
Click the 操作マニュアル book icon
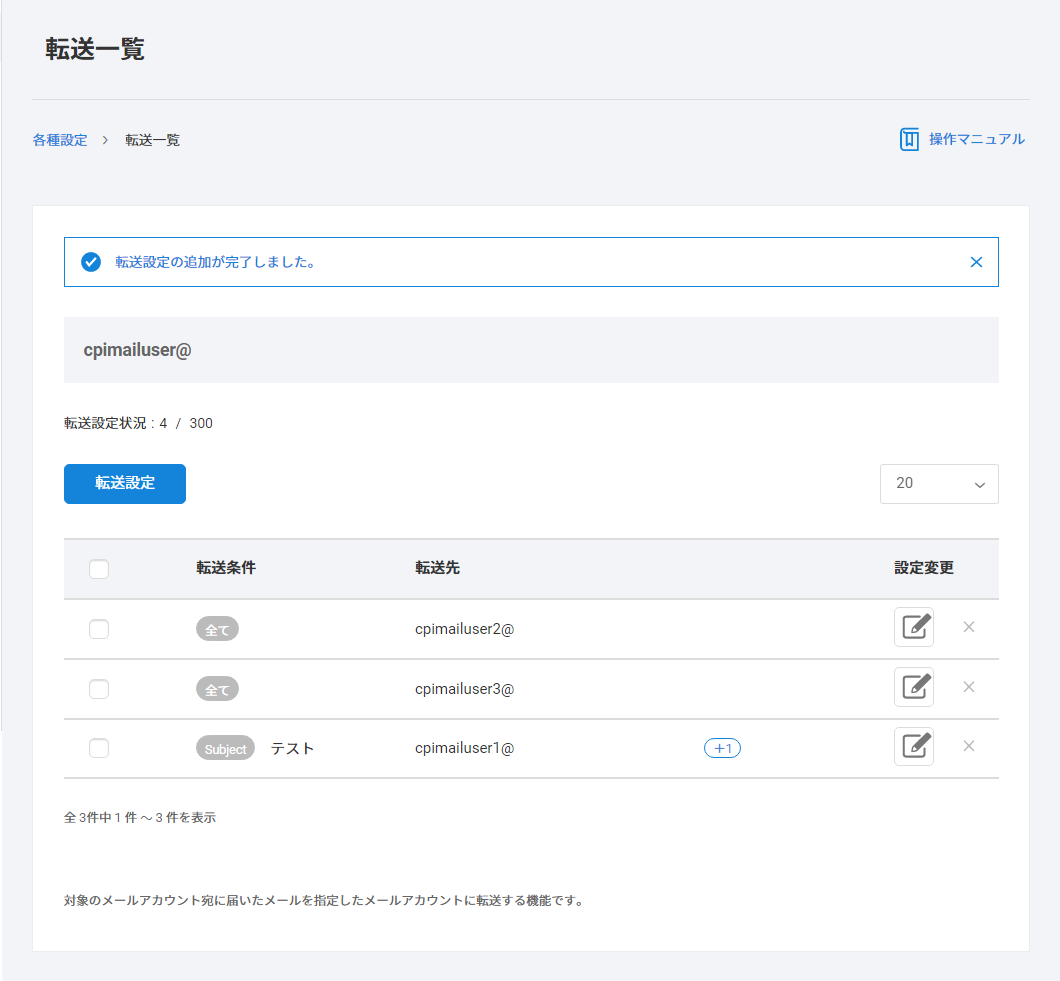(909, 139)
